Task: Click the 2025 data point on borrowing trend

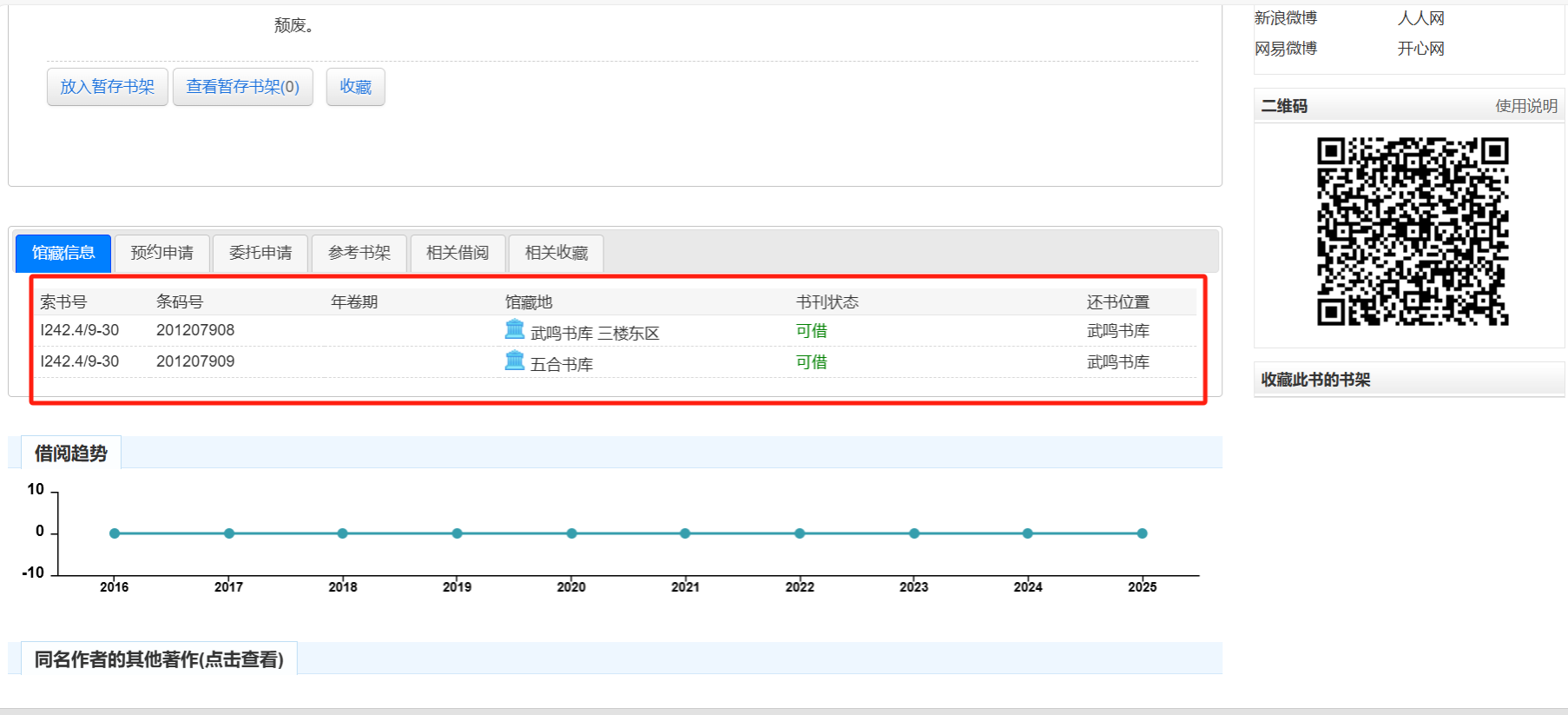Action: click(x=1142, y=533)
